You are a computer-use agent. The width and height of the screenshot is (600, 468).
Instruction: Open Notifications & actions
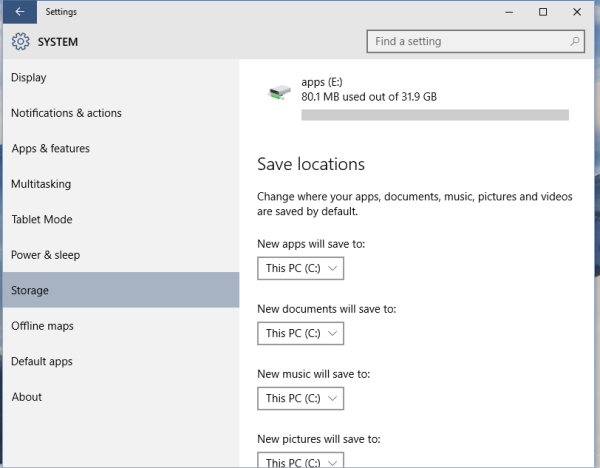[x=121, y=113]
